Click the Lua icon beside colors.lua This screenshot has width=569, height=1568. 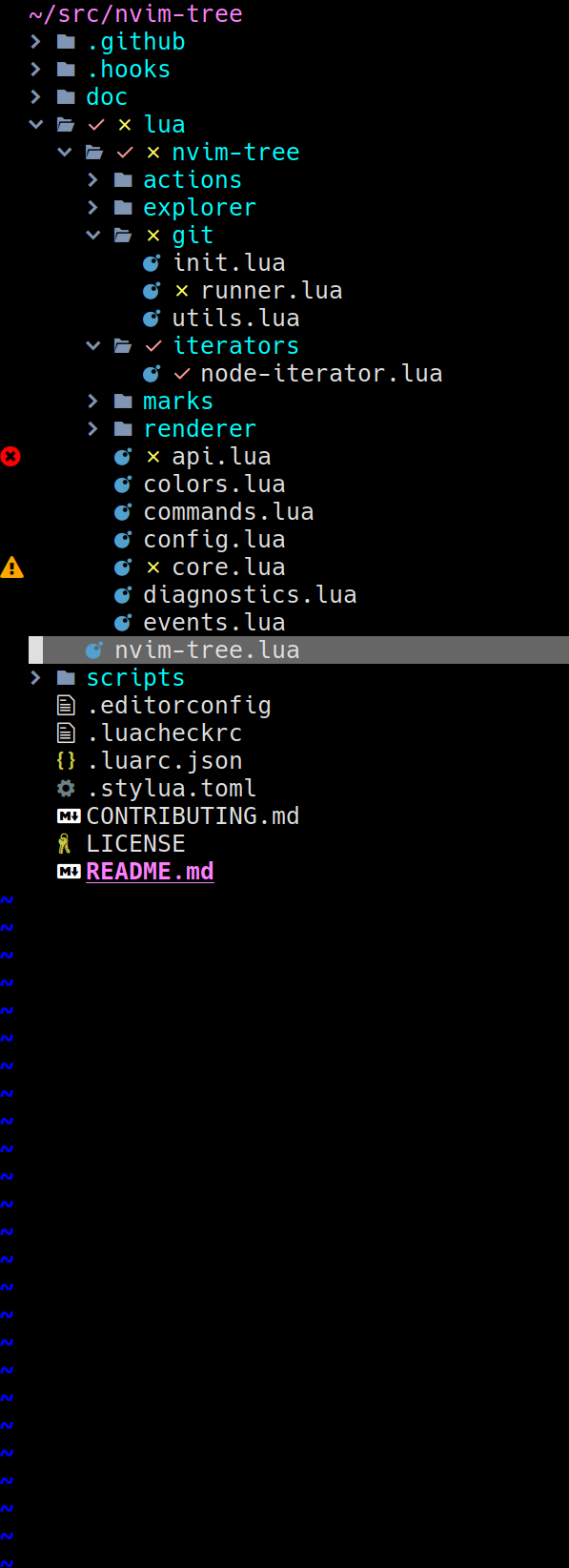(122, 484)
